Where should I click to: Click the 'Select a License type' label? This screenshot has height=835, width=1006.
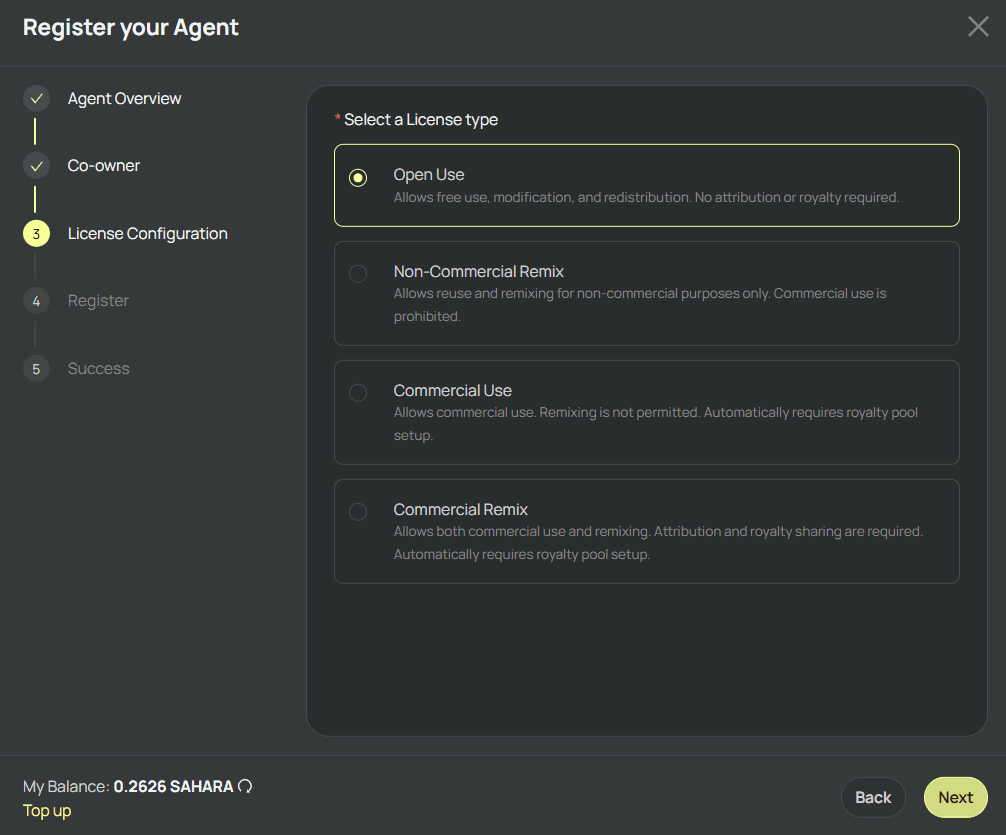click(x=421, y=119)
